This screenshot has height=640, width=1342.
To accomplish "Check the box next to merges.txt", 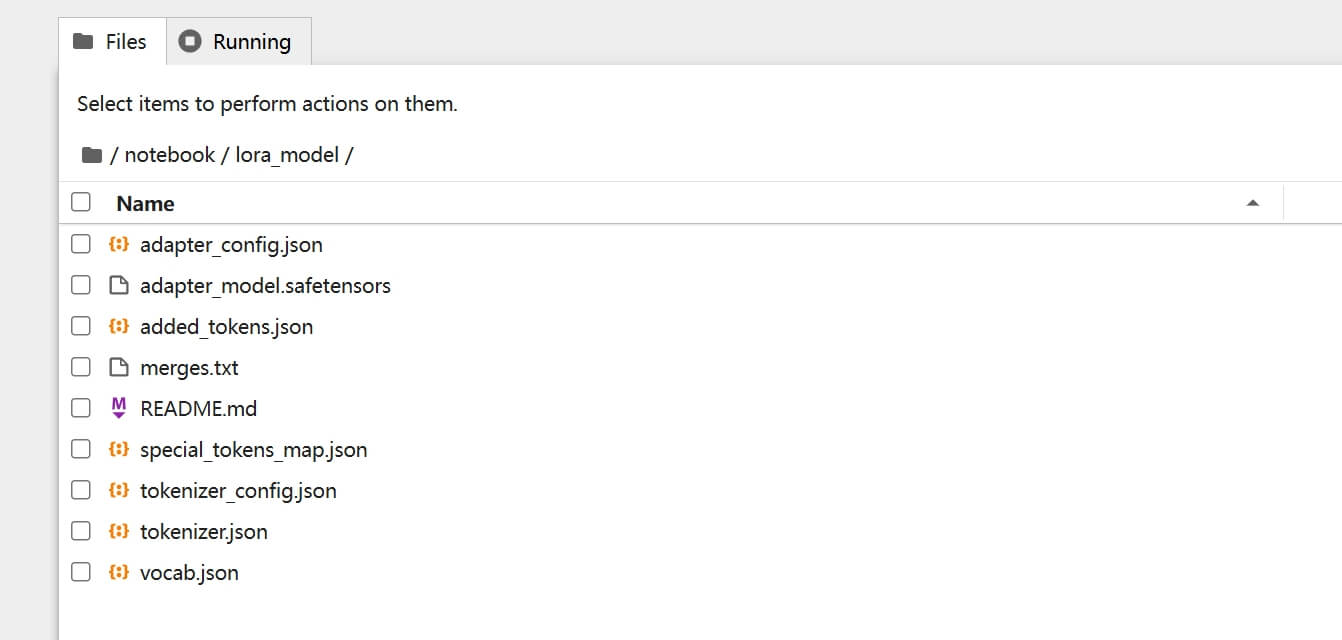I will (x=81, y=367).
